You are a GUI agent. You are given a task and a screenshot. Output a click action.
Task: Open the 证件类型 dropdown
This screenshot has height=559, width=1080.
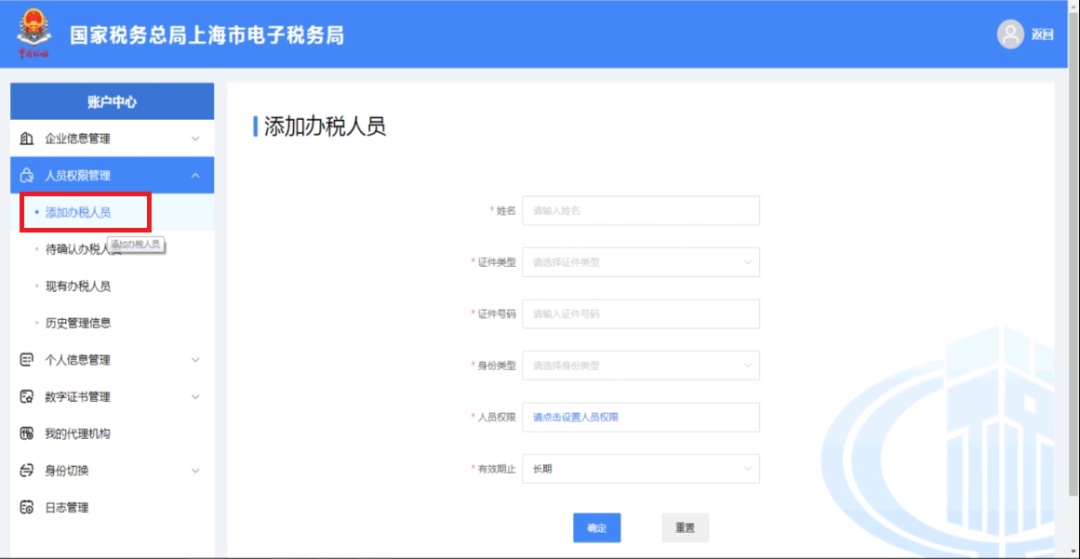tap(641, 262)
